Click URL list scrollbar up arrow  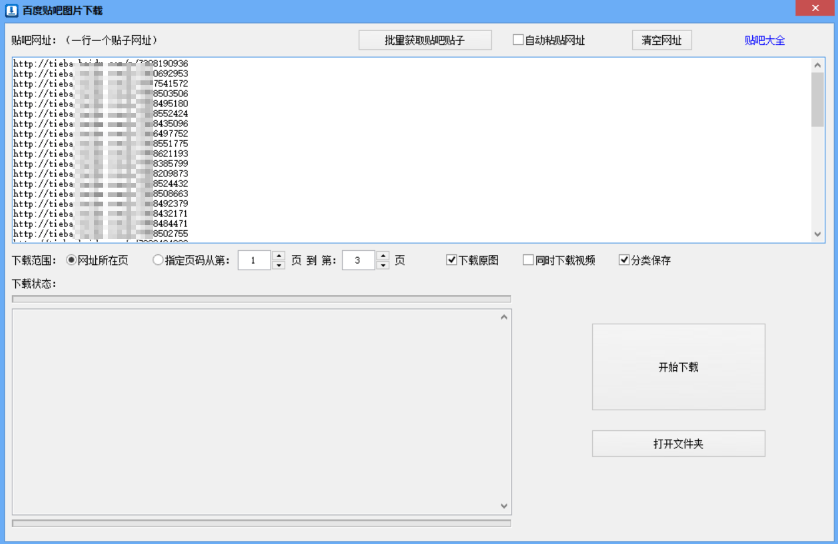(x=817, y=65)
